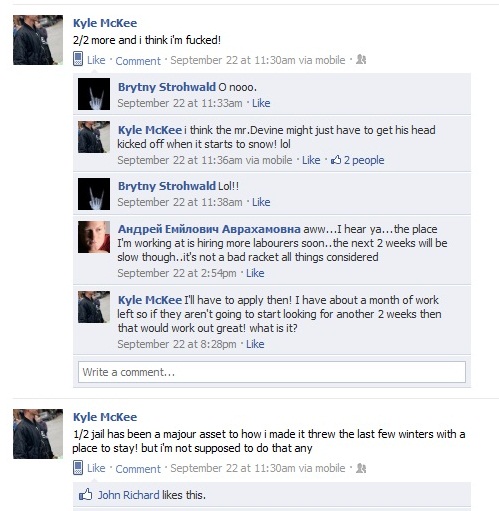This screenshot has height=511, width=499.
Task: Open the red-shirt commenter's profile picture
Action: click(94, 237)
